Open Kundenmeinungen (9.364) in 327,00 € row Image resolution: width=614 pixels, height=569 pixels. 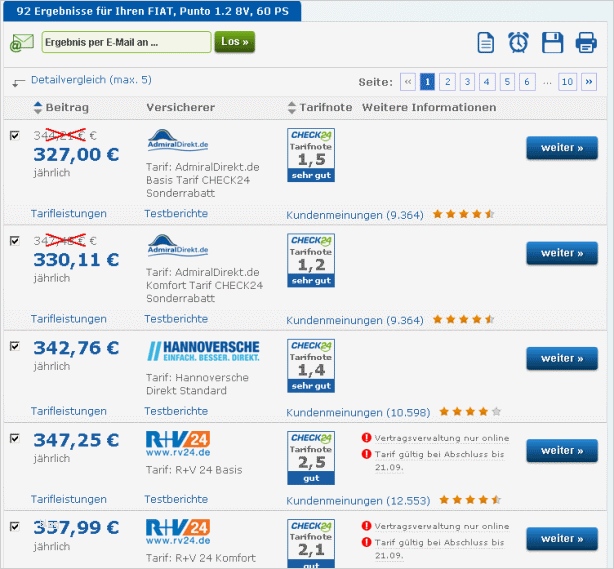tap(355, 215)
